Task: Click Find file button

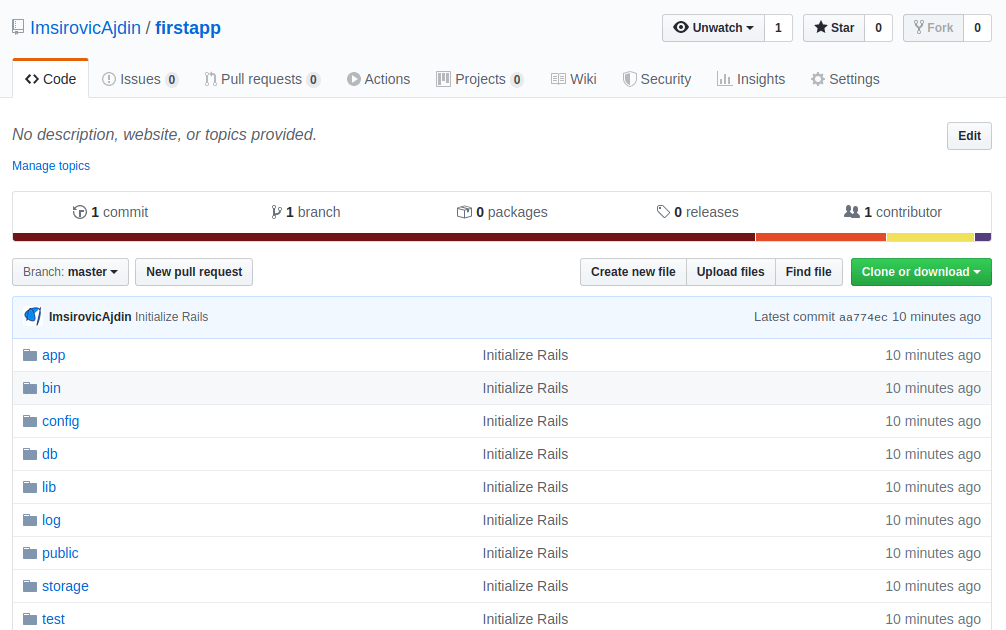Action: [808, 272]
